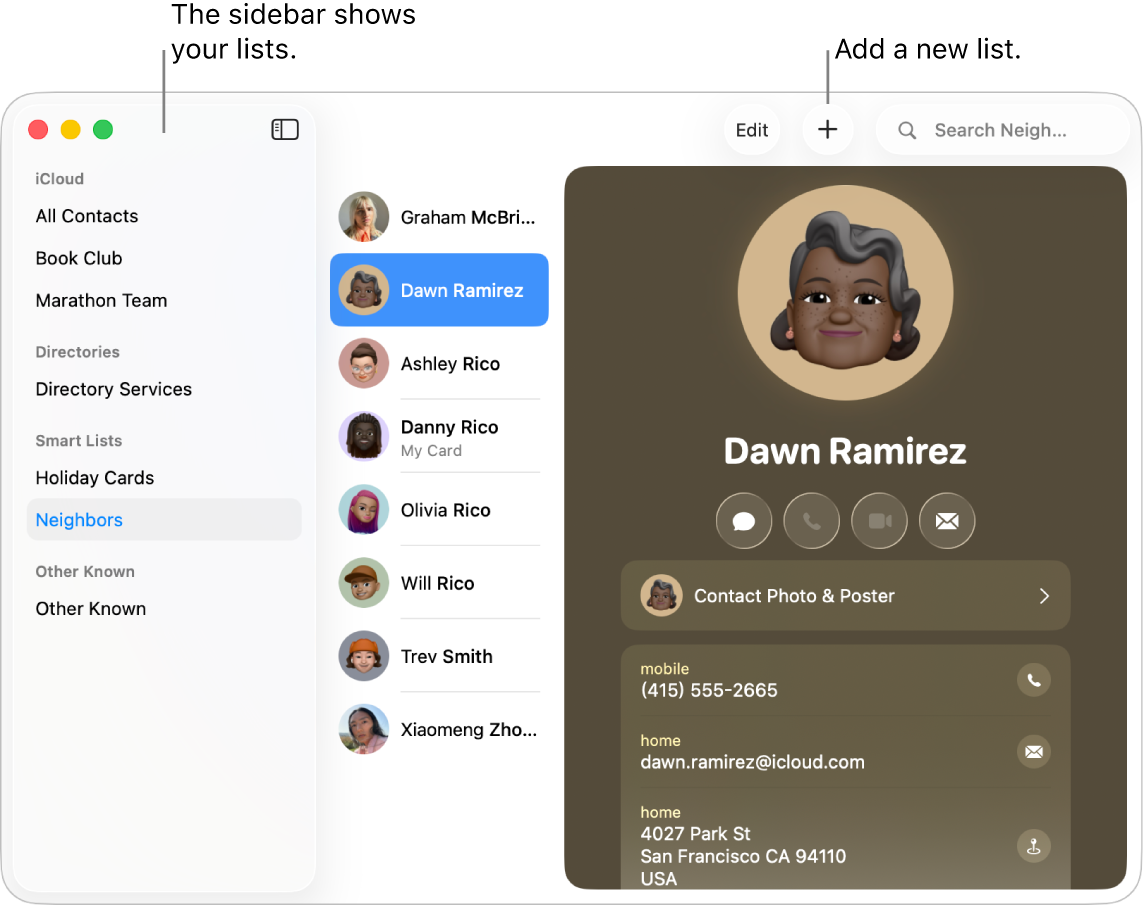This screenshot has width=1144, height=907.
Task: Click the mail icon beside dawn.ramirez@icloud.com
Action: 1033,752
